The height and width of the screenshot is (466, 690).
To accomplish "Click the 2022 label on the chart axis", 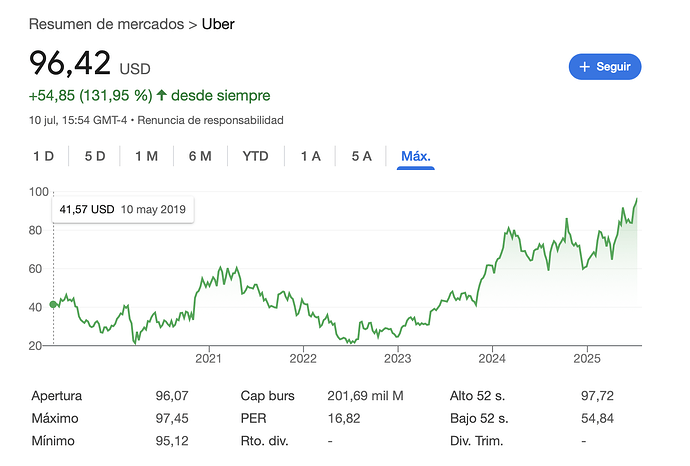I will (303, 359).
